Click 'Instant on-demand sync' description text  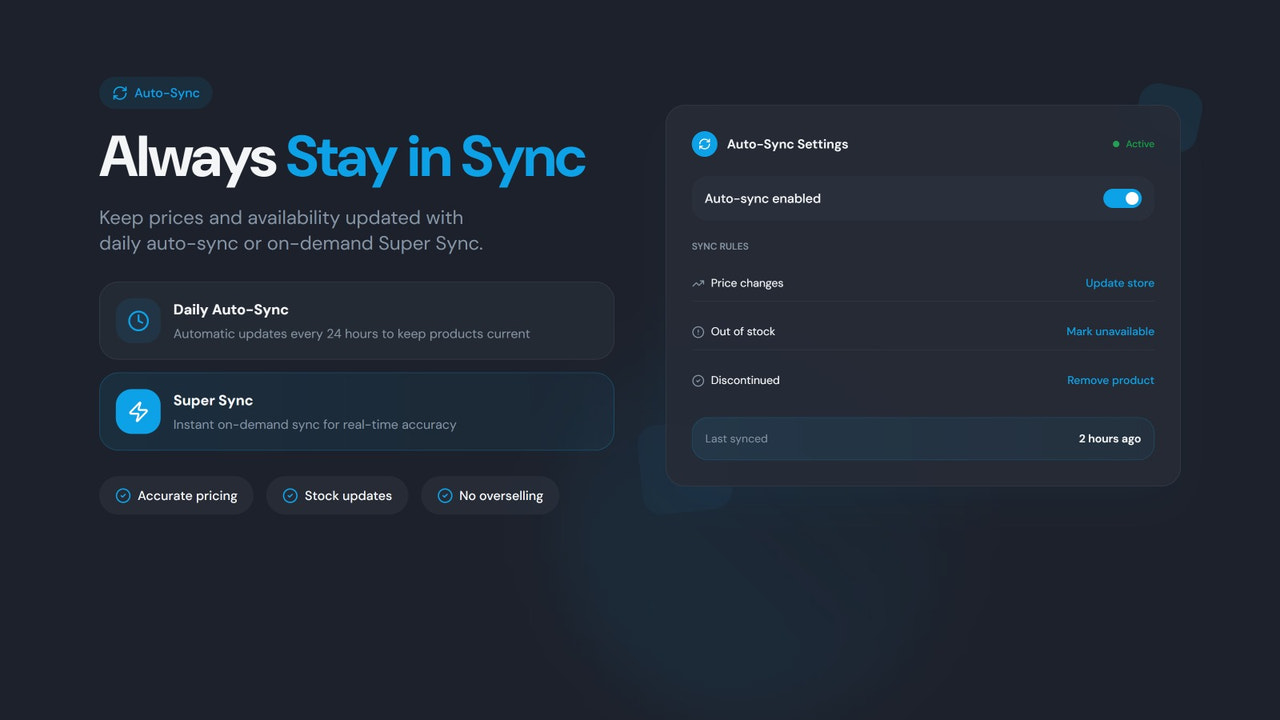pyautogui.click(x=315, y=425)
